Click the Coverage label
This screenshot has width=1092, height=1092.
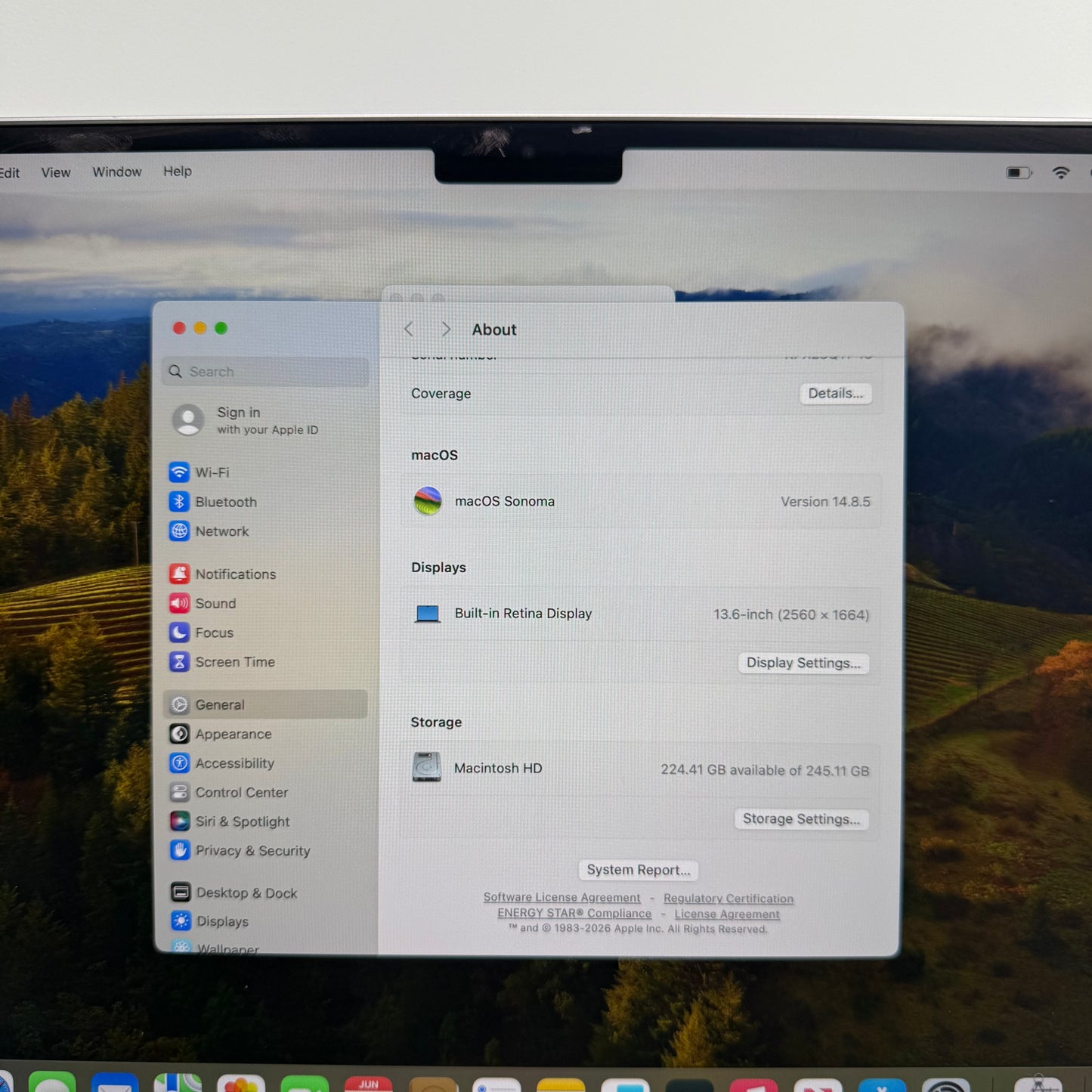tap(441, 394)
